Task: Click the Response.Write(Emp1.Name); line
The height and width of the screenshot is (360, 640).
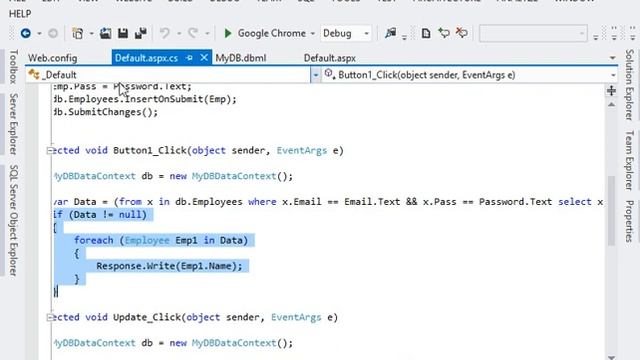Action: 169,266
